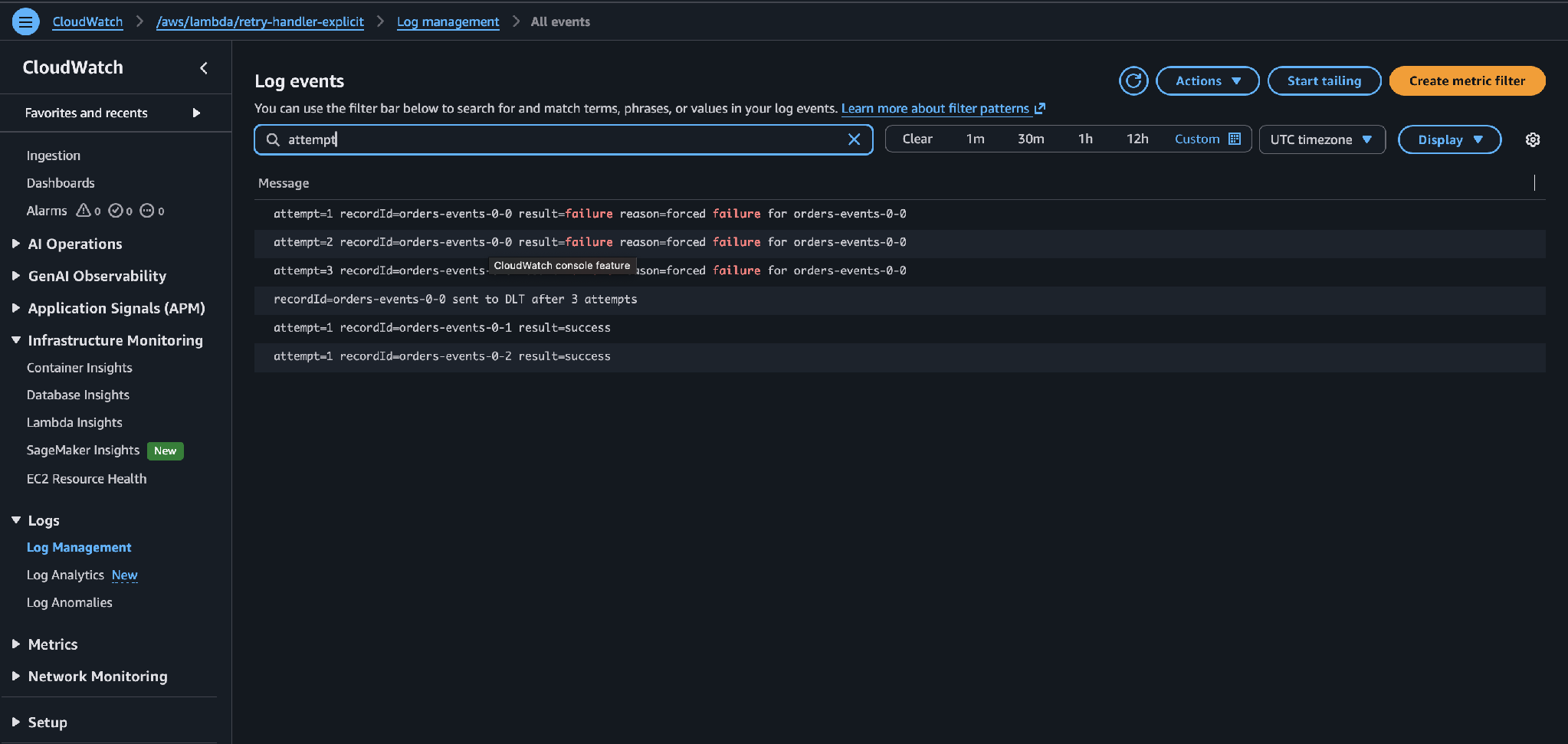Open the UTC timezone dropdown
This screenshot has height=744, width=1568.
(1322, 139)
